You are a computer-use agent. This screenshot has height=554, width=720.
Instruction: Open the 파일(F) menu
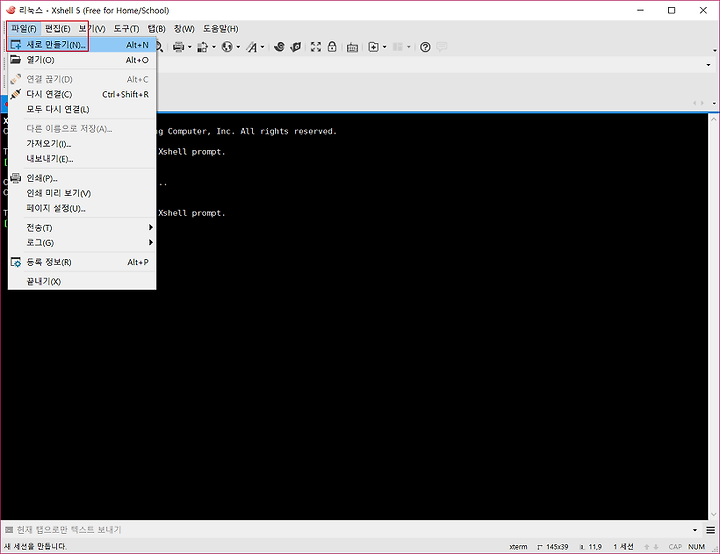point(24,29)
